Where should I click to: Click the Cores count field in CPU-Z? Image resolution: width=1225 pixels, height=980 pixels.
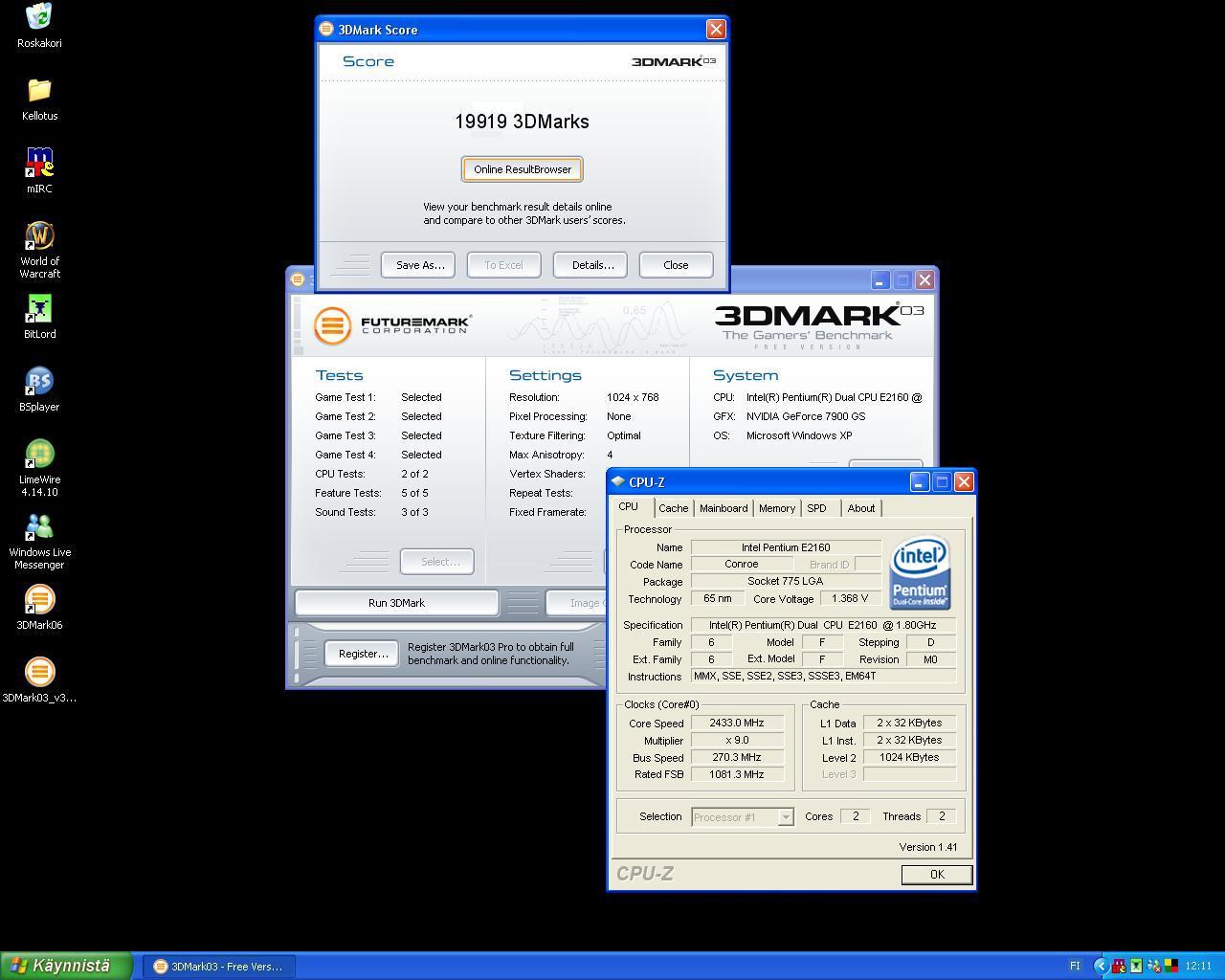tap(856, 816)
